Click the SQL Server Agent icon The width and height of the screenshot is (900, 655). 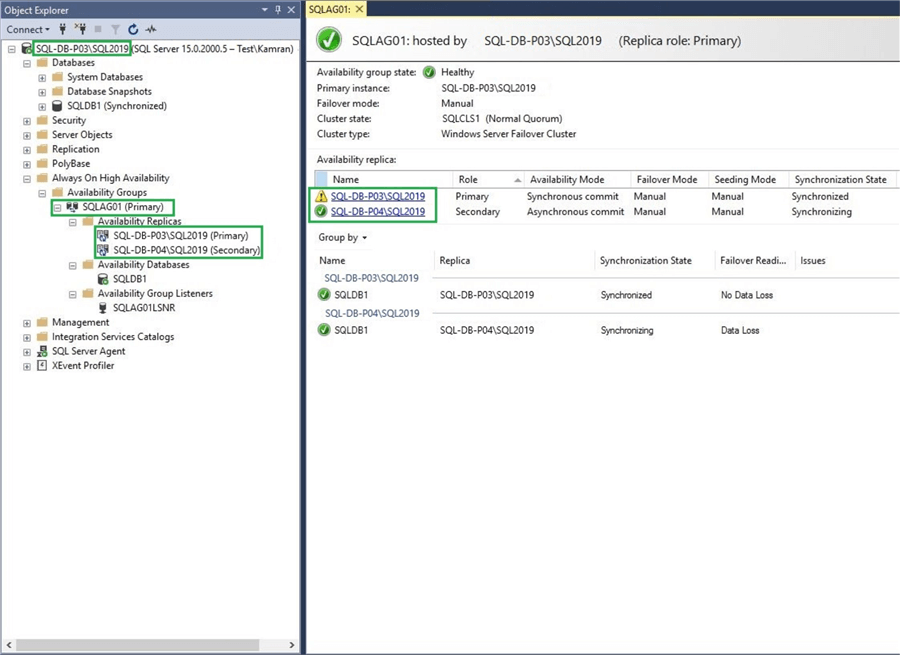click(x=42, y=351)
